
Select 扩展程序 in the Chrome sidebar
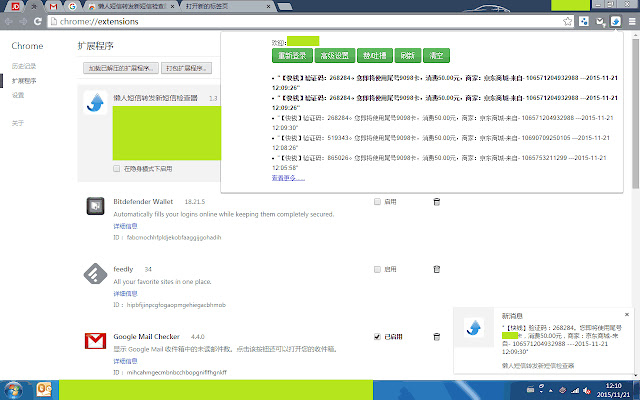(24, 80)
